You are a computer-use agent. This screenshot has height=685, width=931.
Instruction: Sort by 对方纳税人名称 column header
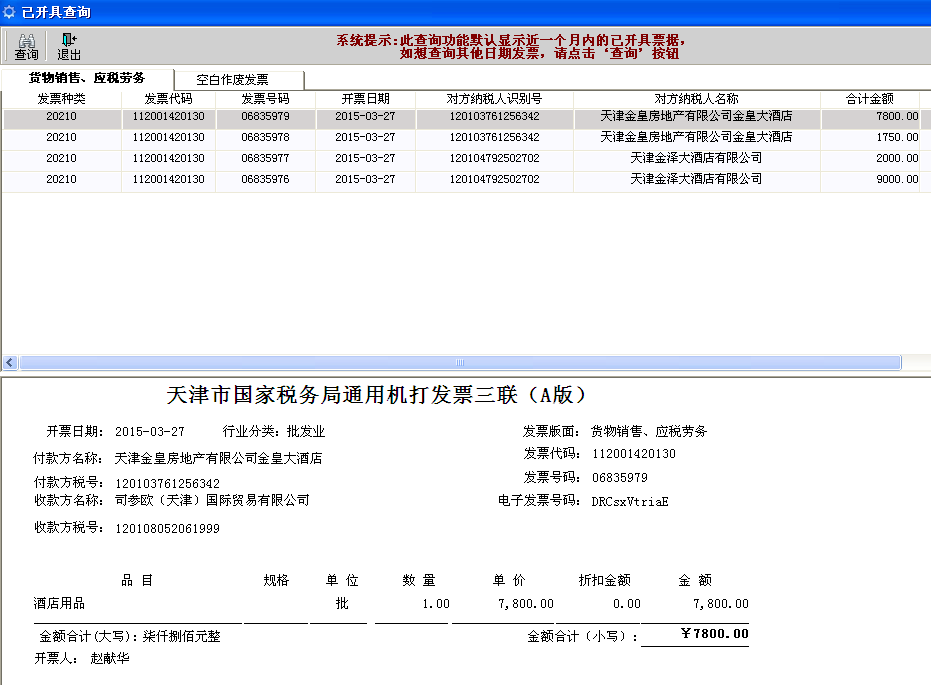pyautogui.click(x=696, y=99)
